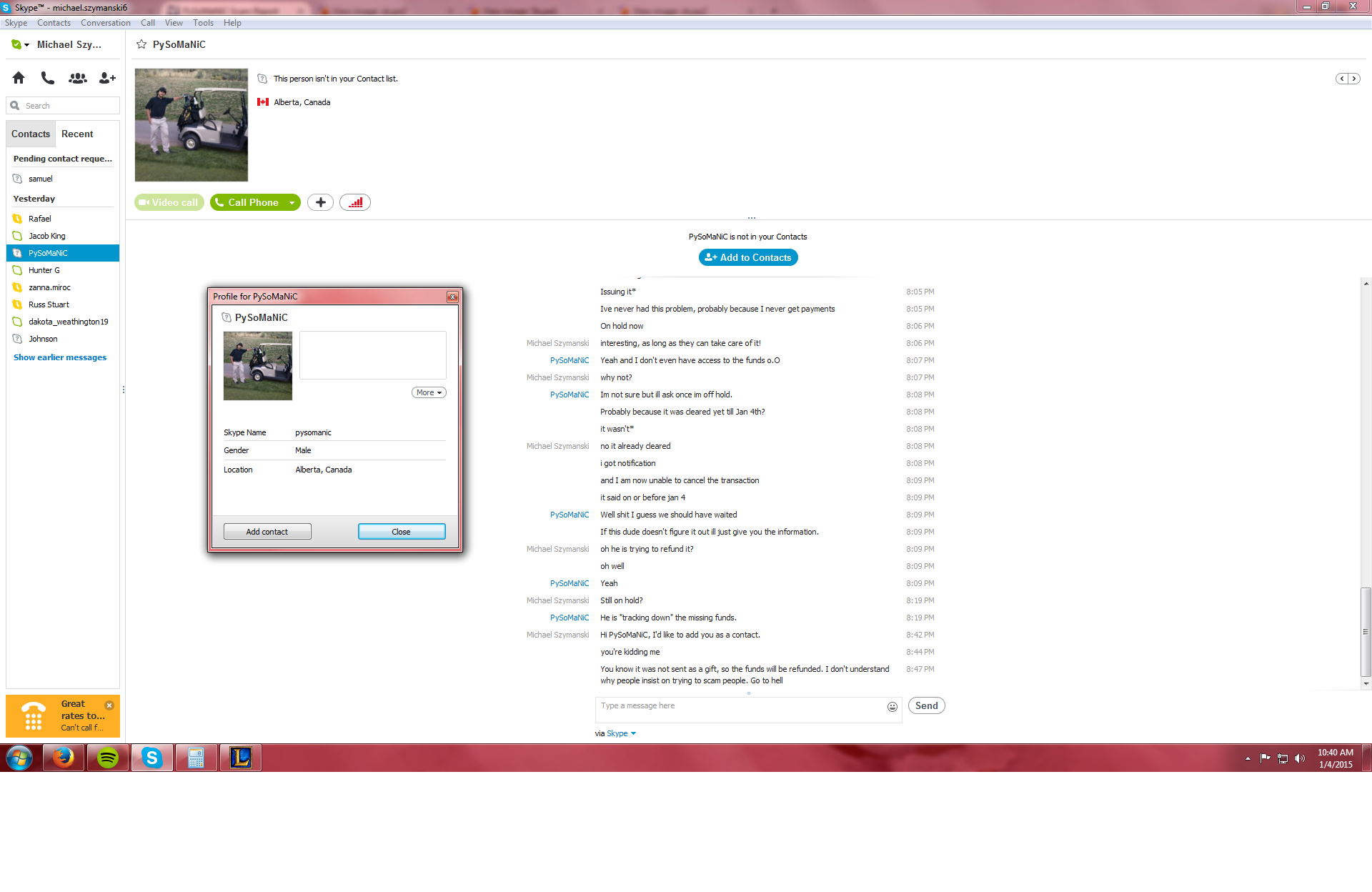The height and width of the screenshot is (892, 1372).
Task: Switch to the Contacts tab
Action: point(31,134)
